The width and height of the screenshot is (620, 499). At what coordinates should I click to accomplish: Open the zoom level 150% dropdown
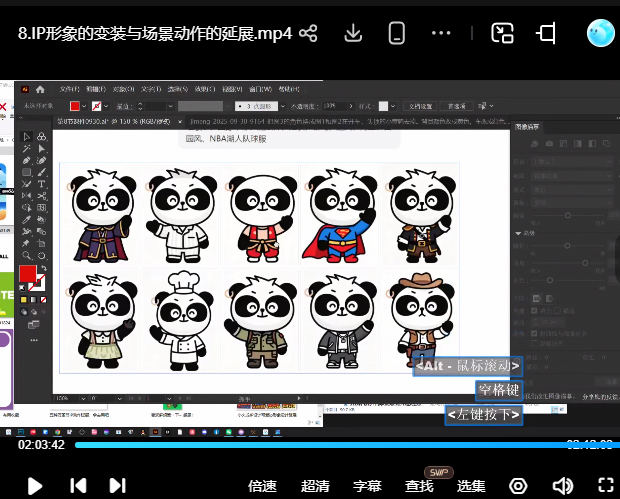pyautogui.click(x=83, y=399)
